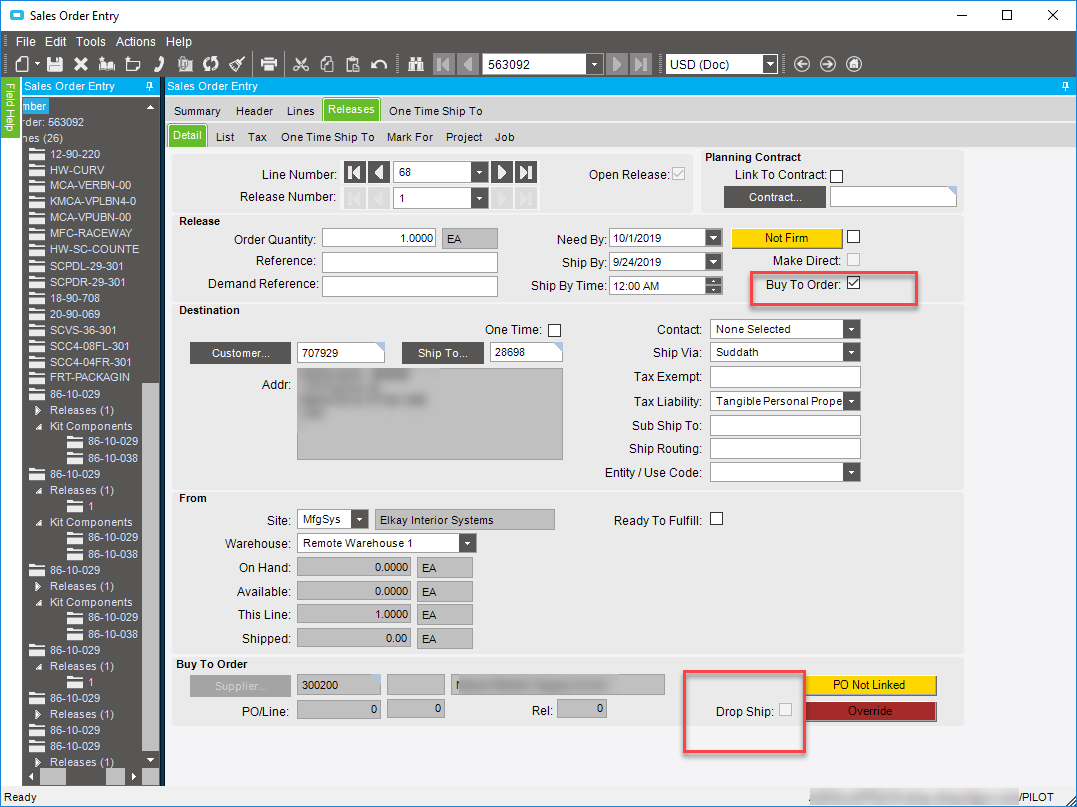Toggle the Link To Contract checkbox

coord(837,176)
